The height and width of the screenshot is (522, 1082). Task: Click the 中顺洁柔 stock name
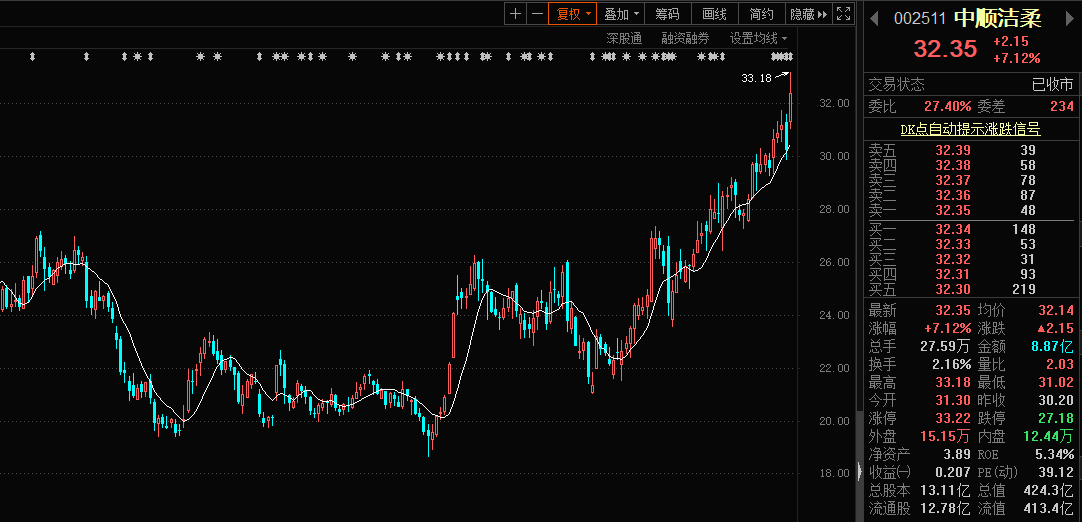click(996, 18)
